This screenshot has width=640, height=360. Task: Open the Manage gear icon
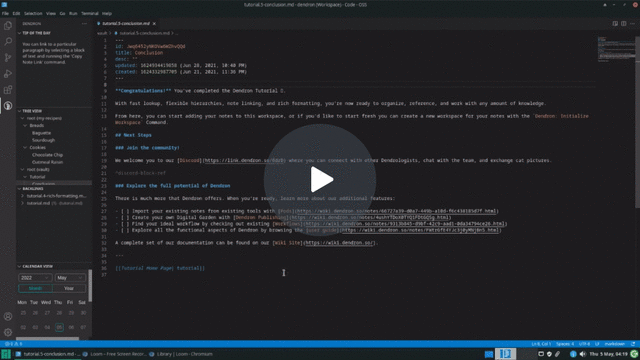(x=8, y=332)
